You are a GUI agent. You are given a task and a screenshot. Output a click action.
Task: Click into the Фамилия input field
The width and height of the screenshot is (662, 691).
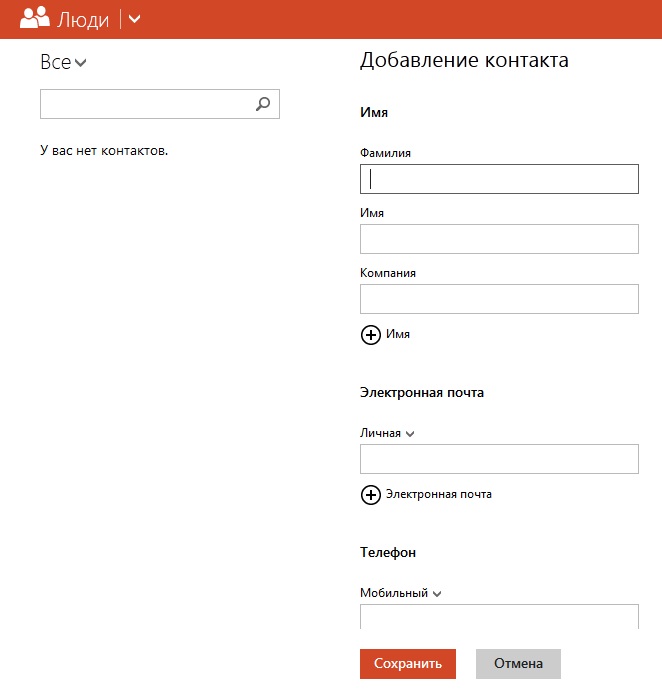point(499,179)
